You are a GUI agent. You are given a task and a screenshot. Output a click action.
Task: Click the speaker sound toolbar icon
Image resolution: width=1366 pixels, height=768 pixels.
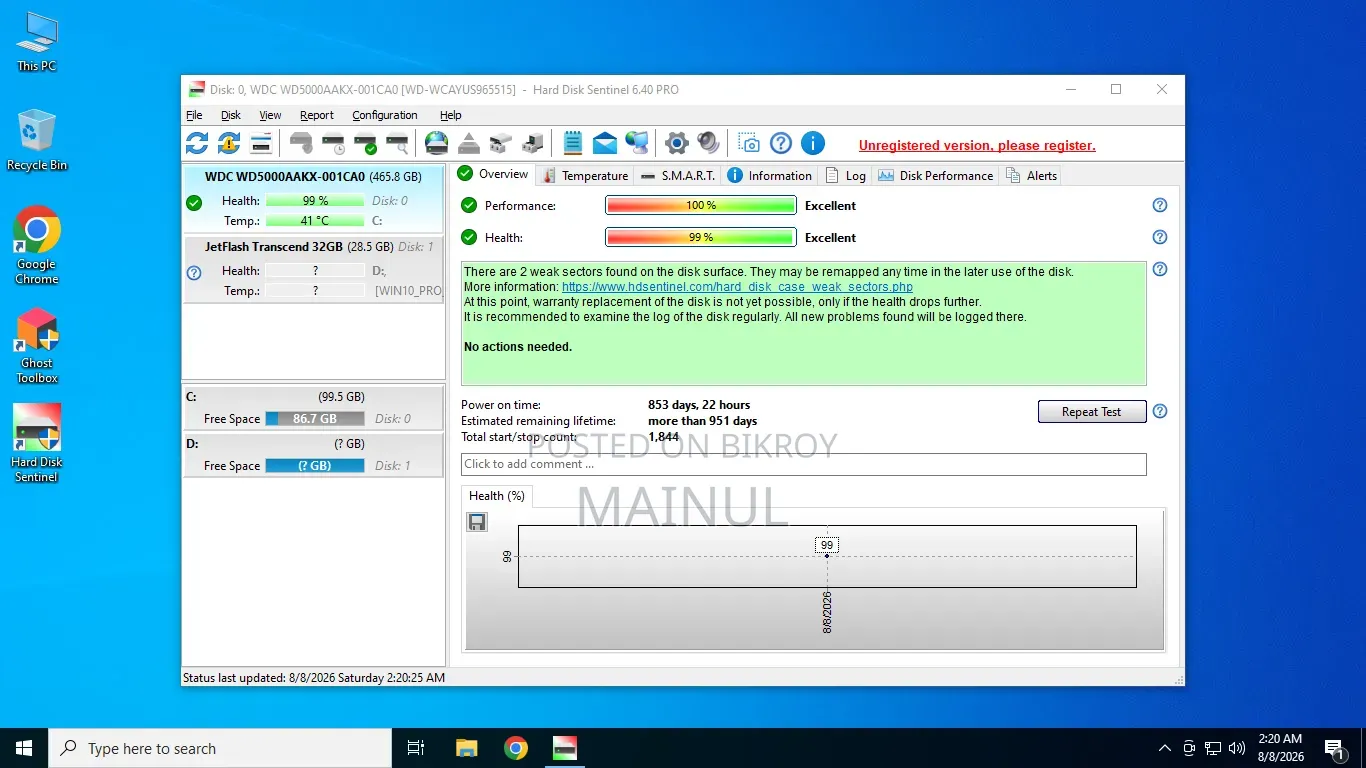pyautogui.click(x=708, y=143)
